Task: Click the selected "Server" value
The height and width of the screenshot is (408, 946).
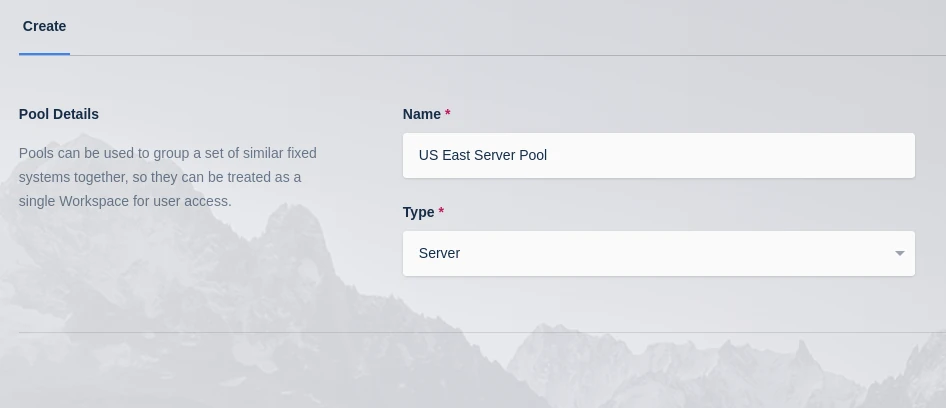Action: pyautogui.click(x=439, y=254)
